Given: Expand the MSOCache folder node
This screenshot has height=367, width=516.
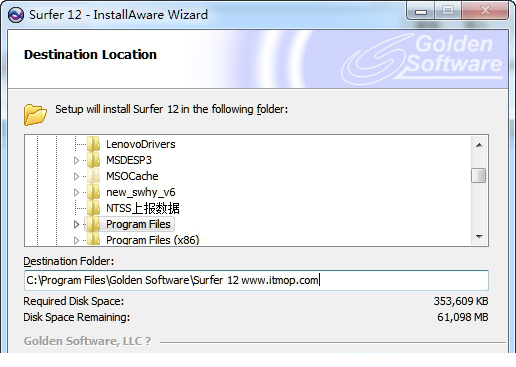Looking at the screenshot, I should [76, 176].
